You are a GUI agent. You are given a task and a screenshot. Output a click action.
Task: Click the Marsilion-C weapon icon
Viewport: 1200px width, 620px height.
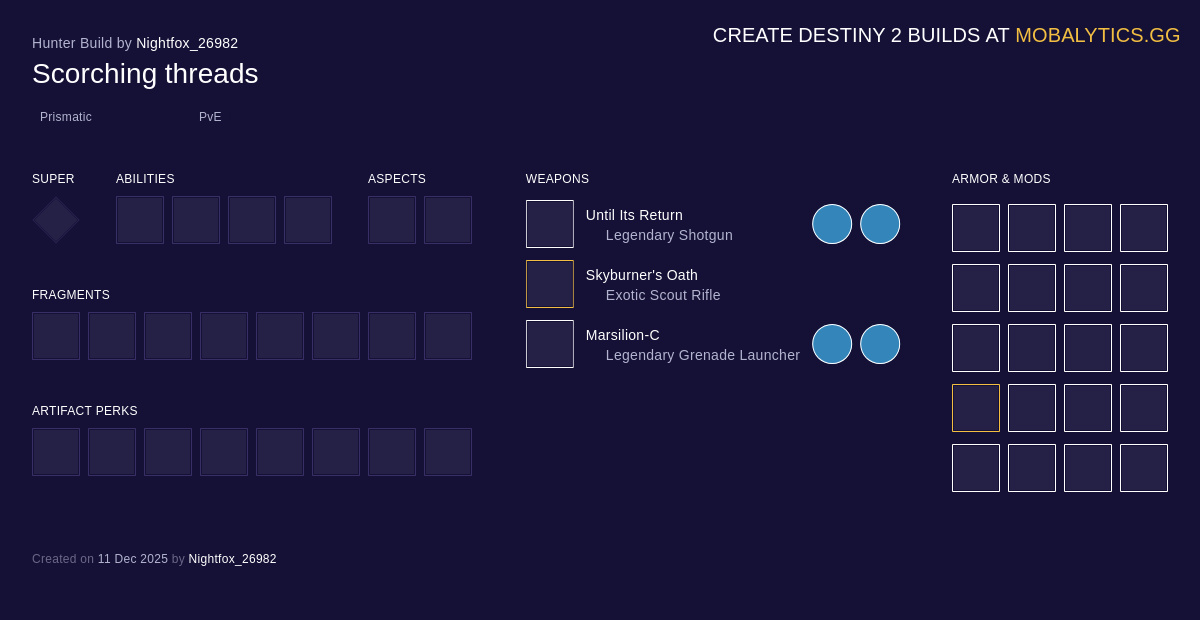click(550, 344)
